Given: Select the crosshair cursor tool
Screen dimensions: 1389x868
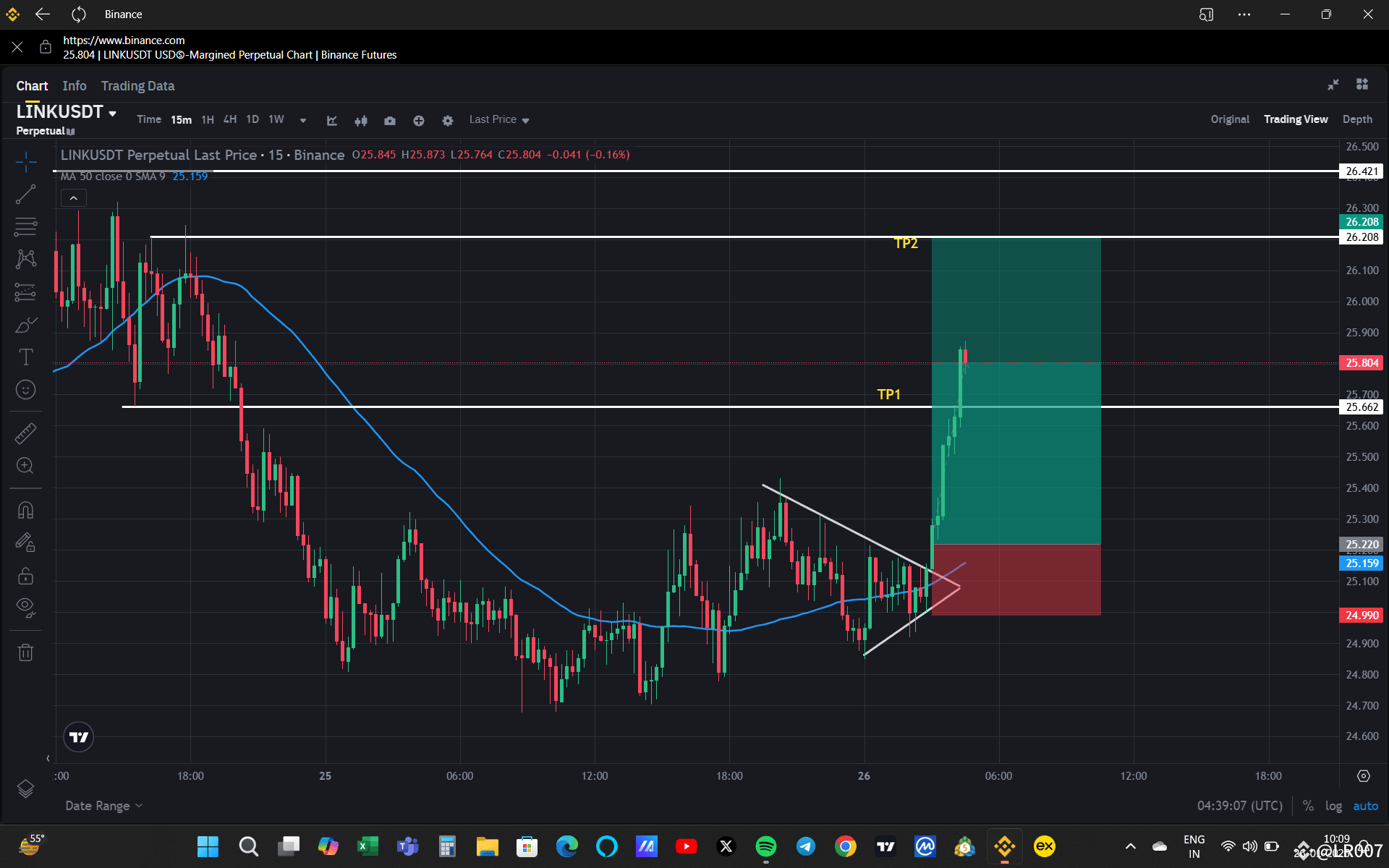Looking at the screenshot, I should tap(26, 162).
